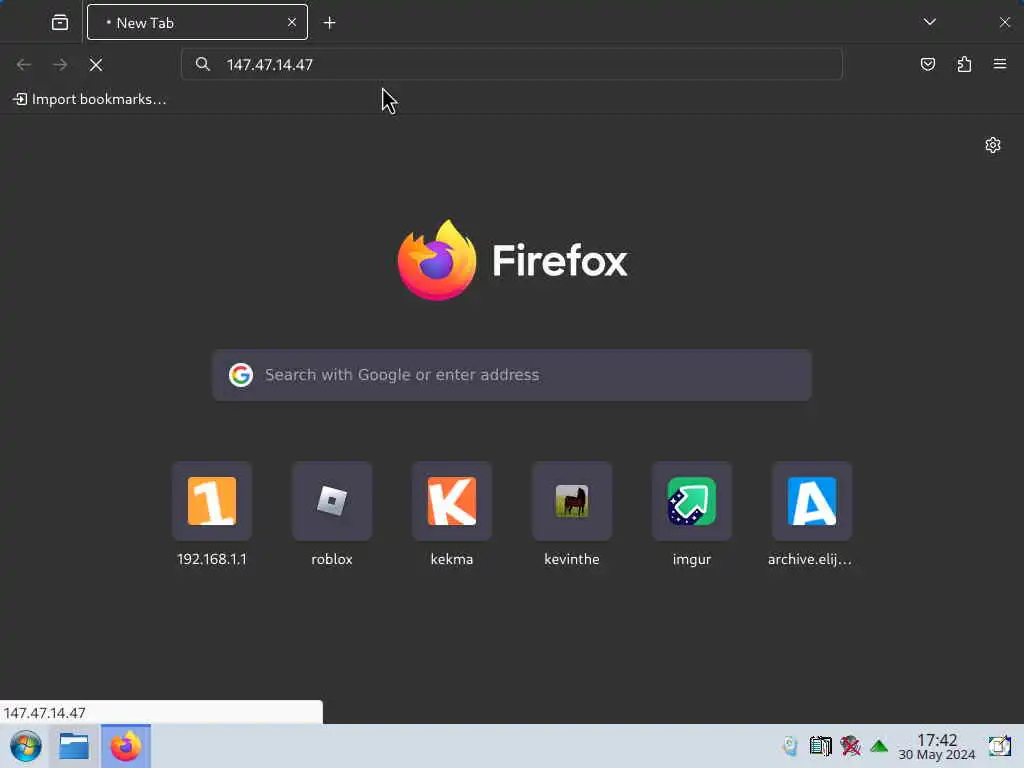
Task: Click the show desktop icon at taskbar end
Action: [1000, 746]
